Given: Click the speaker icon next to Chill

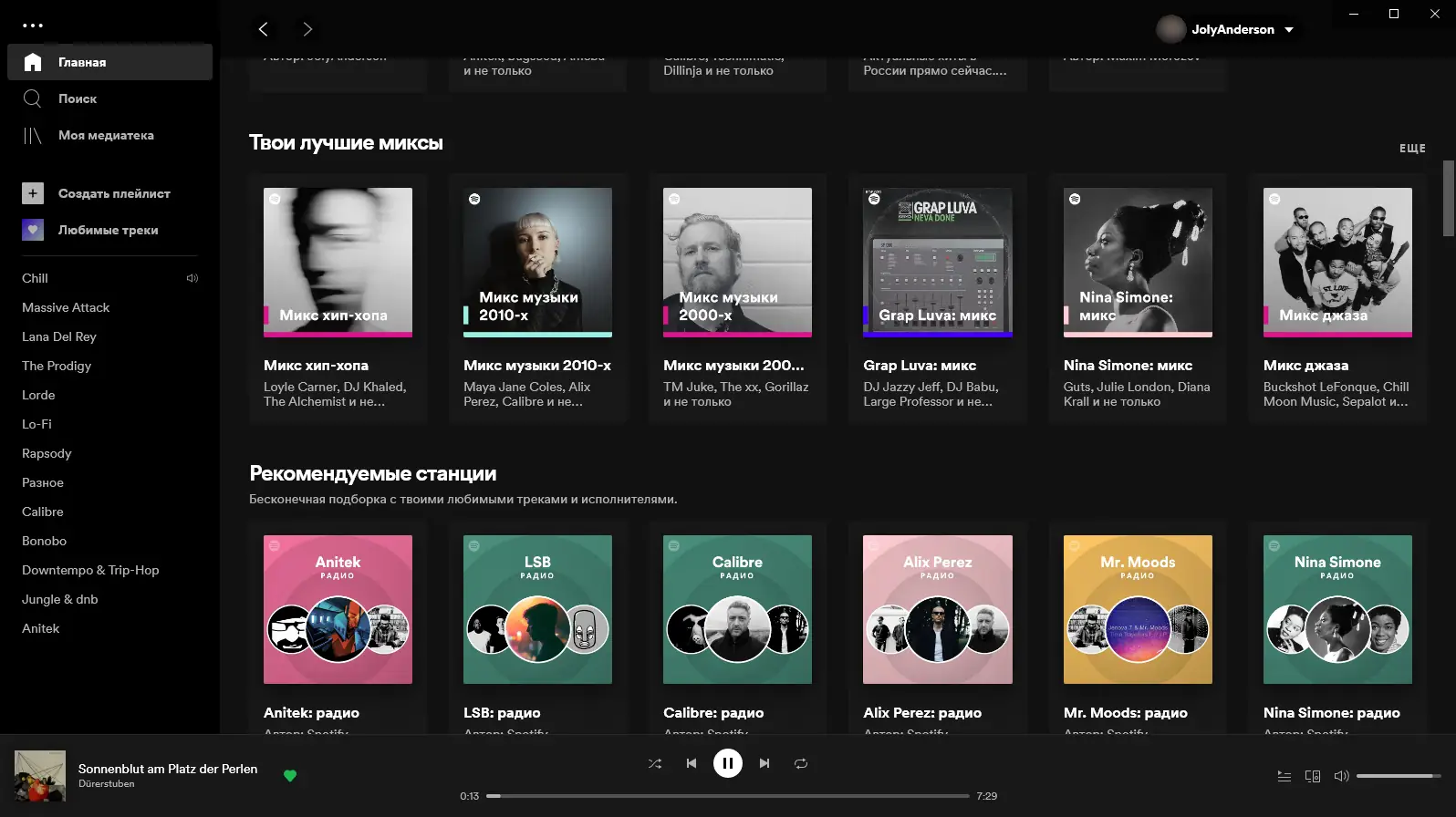Looking at the screenshot, I should tap(192, 278).
